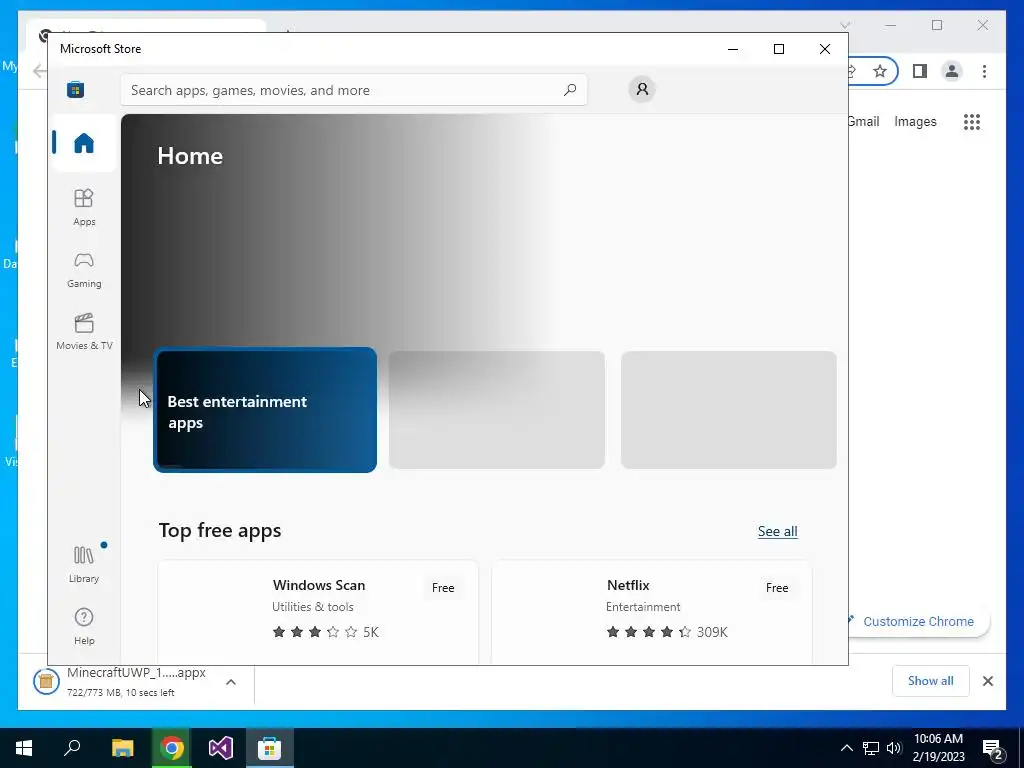Open the Windows Scan app listing
This screenshot has height=768, width=1024.
pos(318,612)
